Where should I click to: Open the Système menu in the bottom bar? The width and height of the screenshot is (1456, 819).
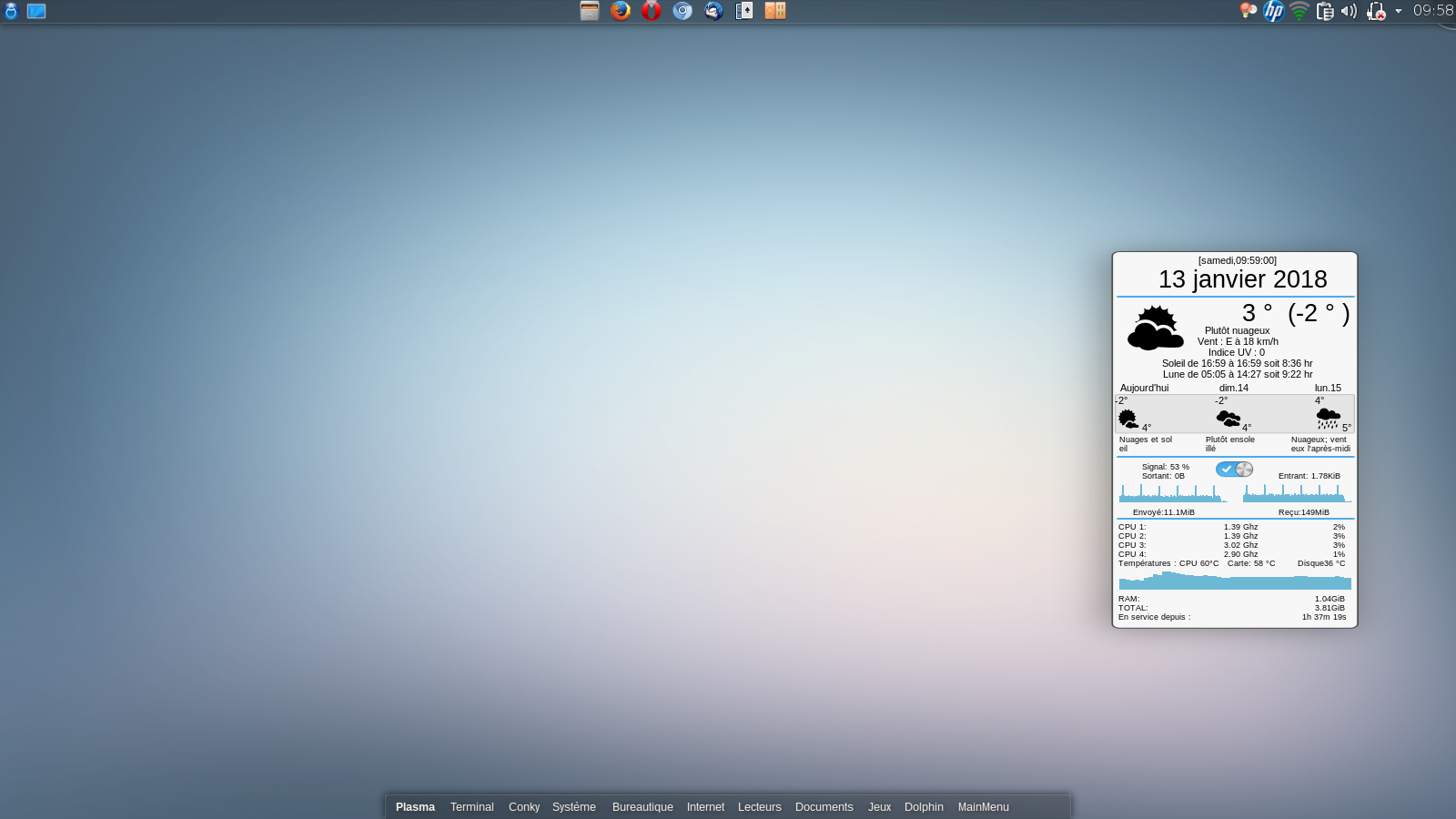point(574,807)
